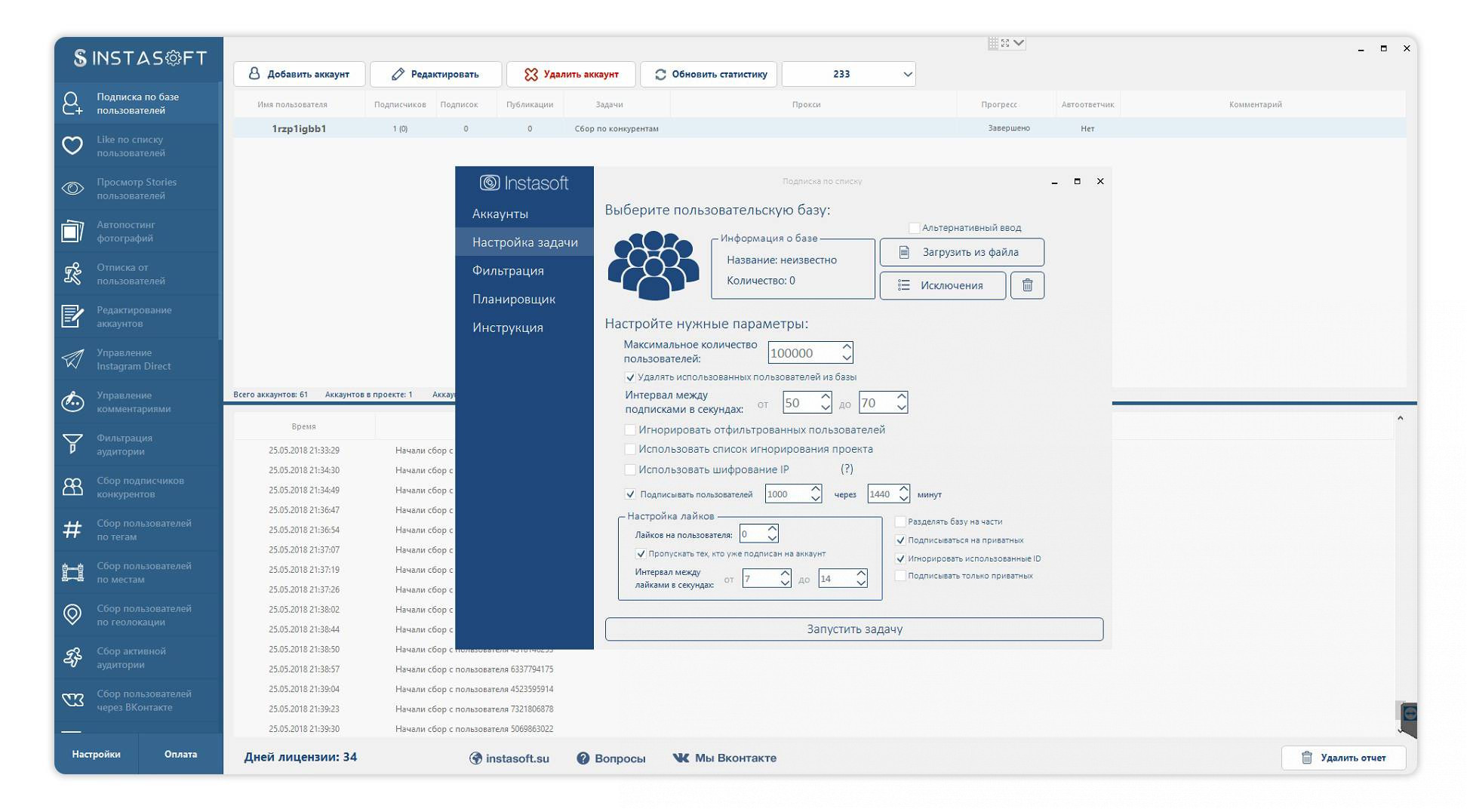Click the trash icon beside Исключения
This screenshot has width=1473, height=812.
tap(1026, 285)
